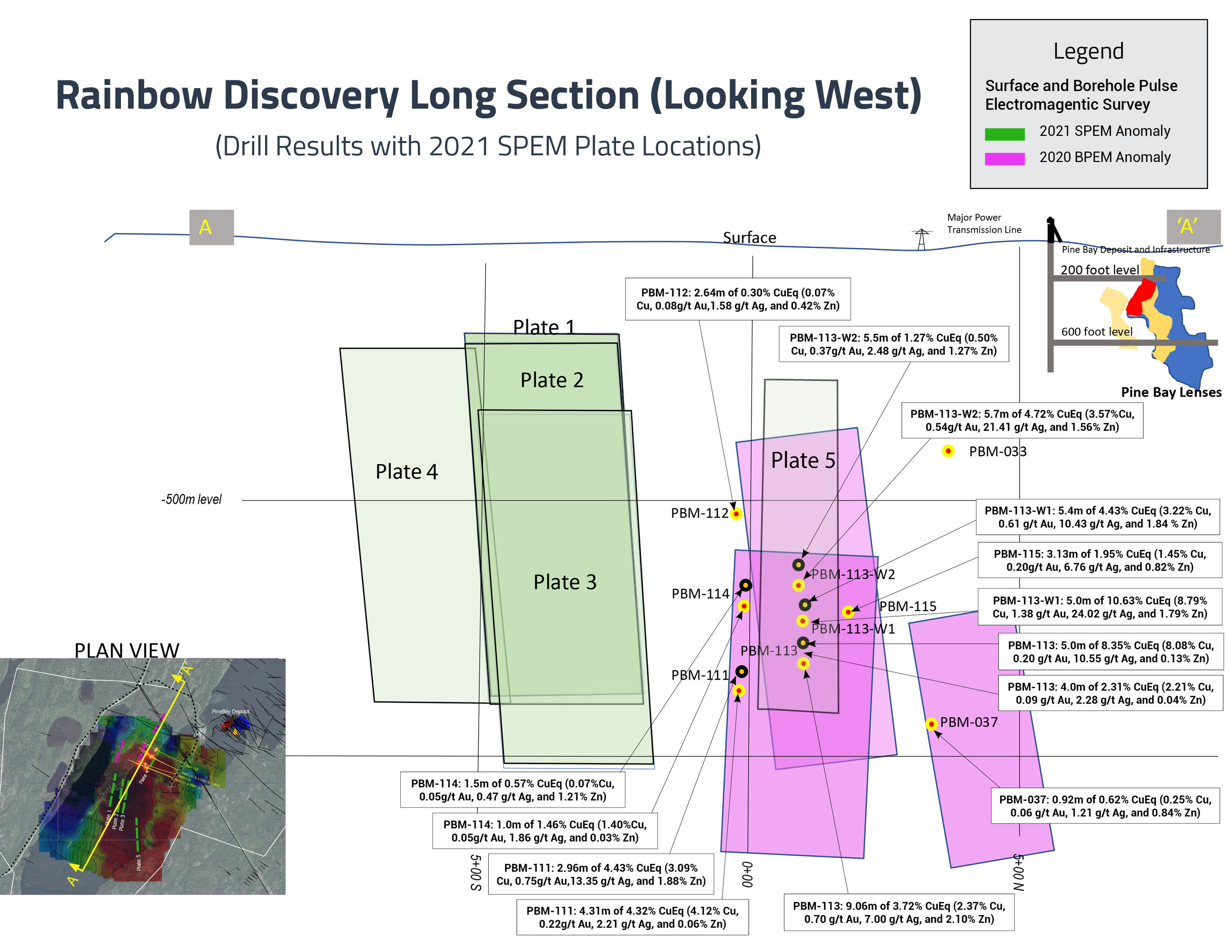Select the Plate 2 label
1232x952 pixels.
point(552,380)
